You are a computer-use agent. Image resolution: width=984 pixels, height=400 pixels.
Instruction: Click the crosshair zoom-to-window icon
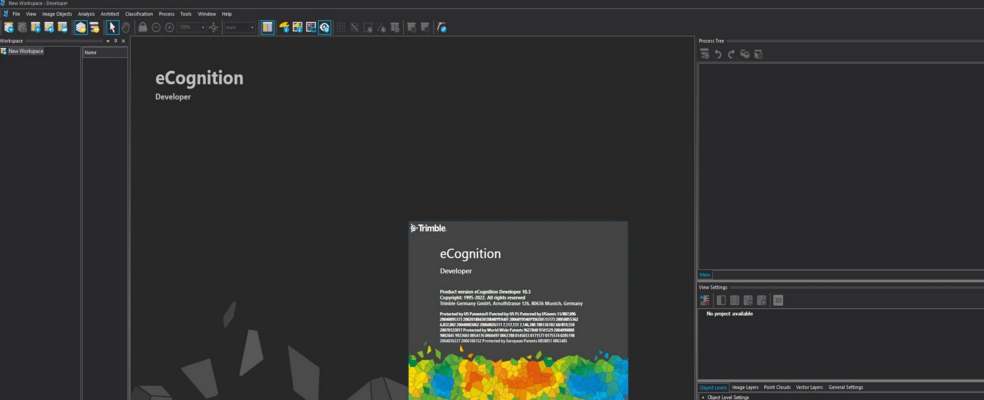coord(213,27)
